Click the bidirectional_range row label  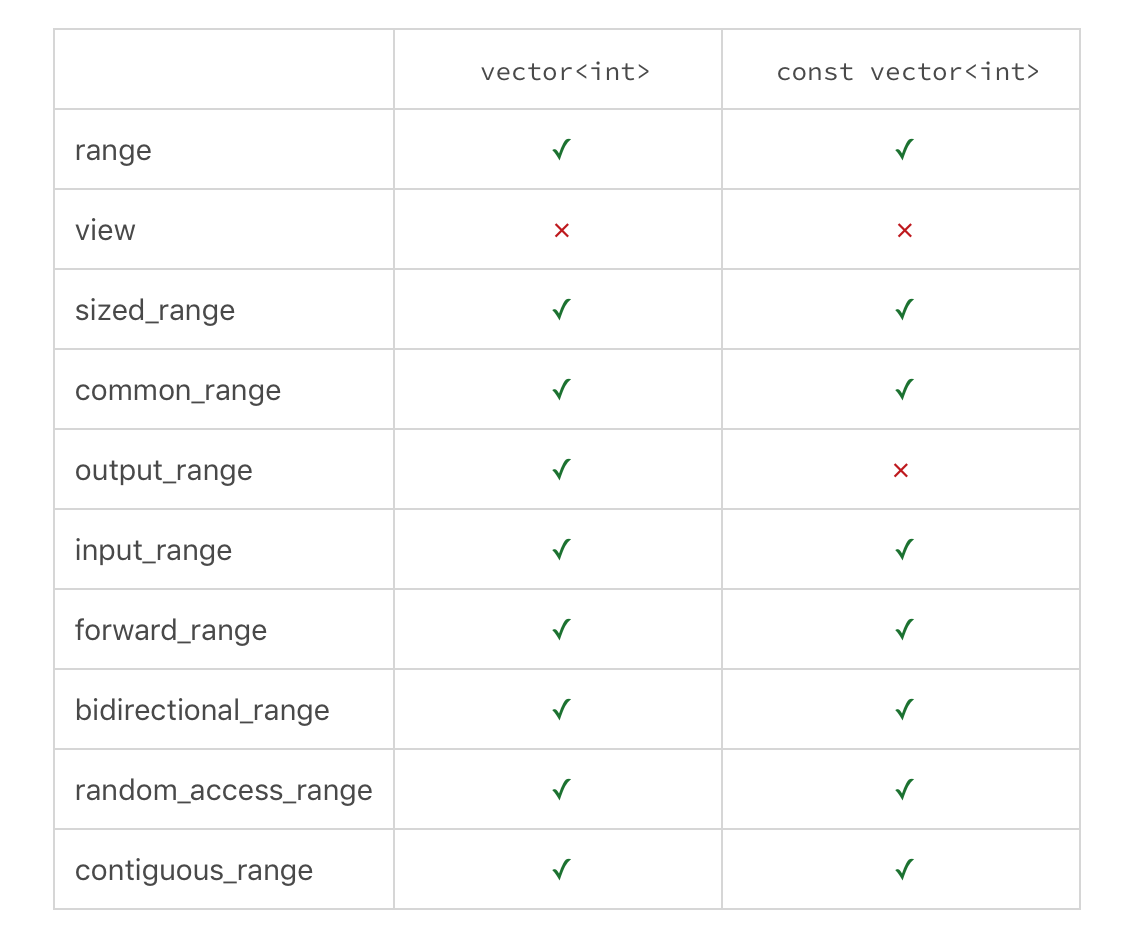pyautogui.click(x=202, y=710)
